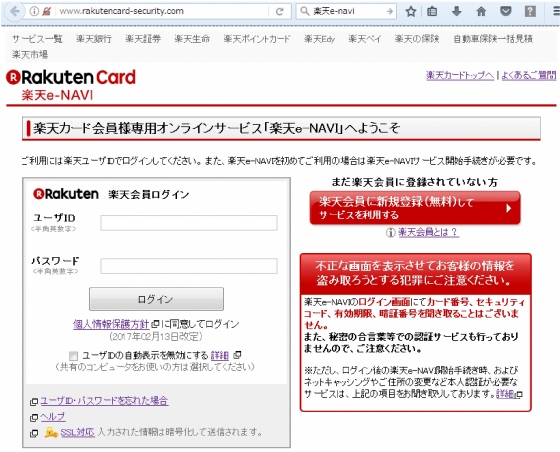Open the 個人情報保護方針 link
Screen dimensions: 560x452
tap(111, 324)
